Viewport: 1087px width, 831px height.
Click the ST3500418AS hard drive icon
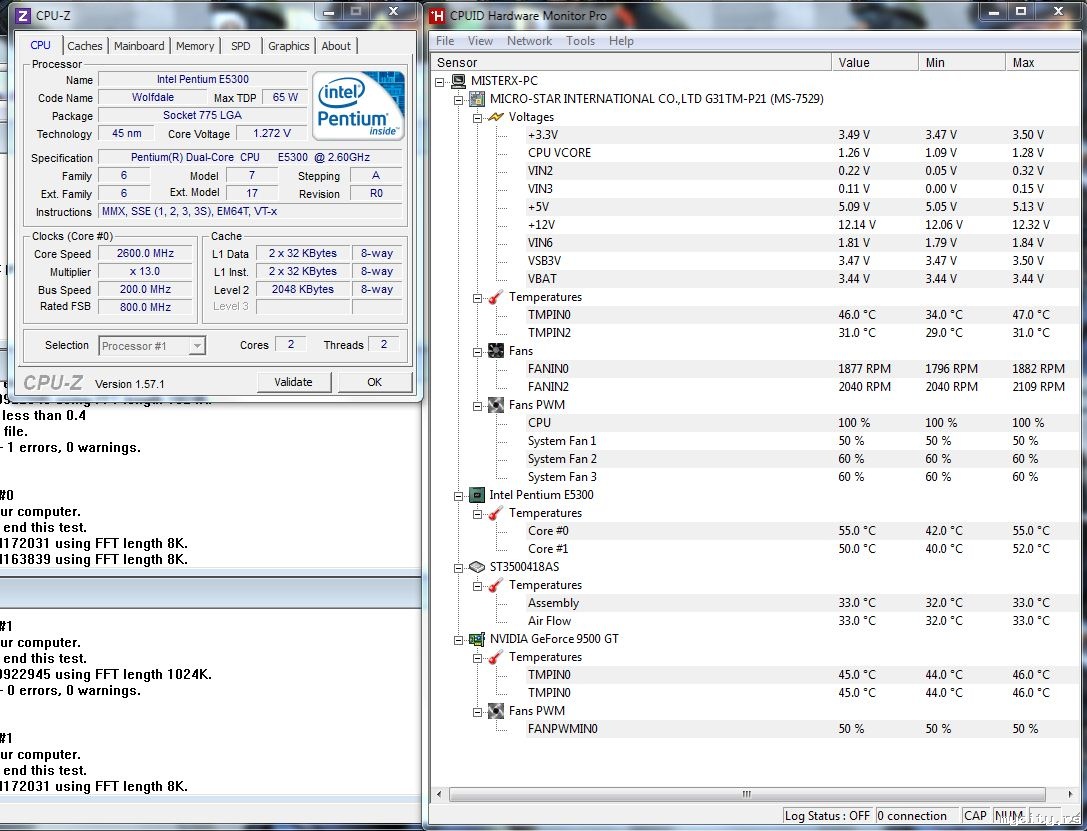coord(477,567)
